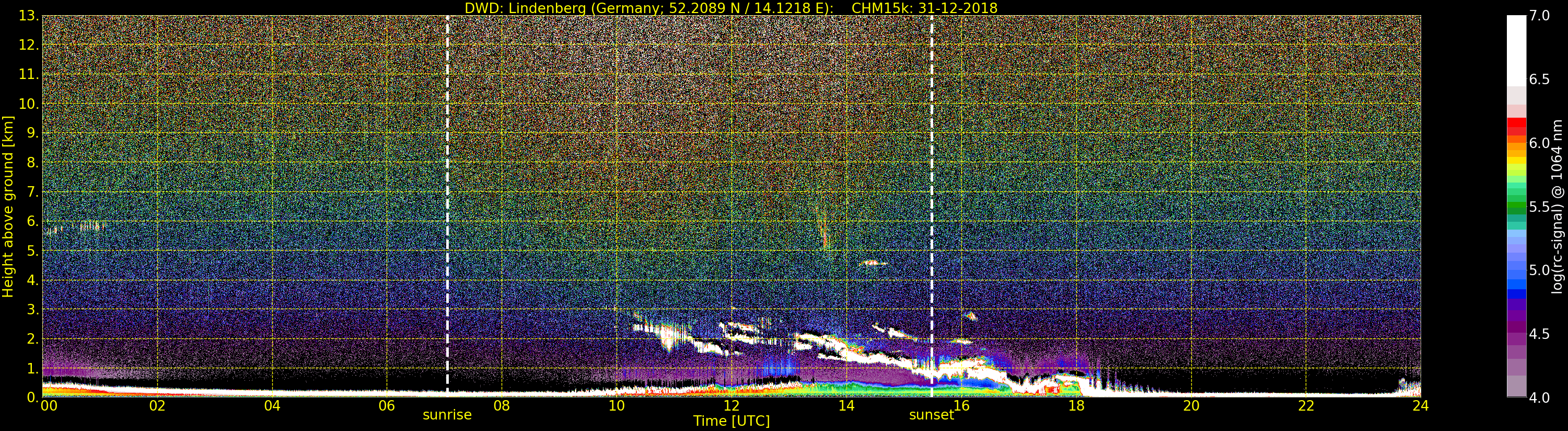Click the 'CHM15k: 31-12-2018' title text
The image size is (1568, 431).
[x=925, y=8]
